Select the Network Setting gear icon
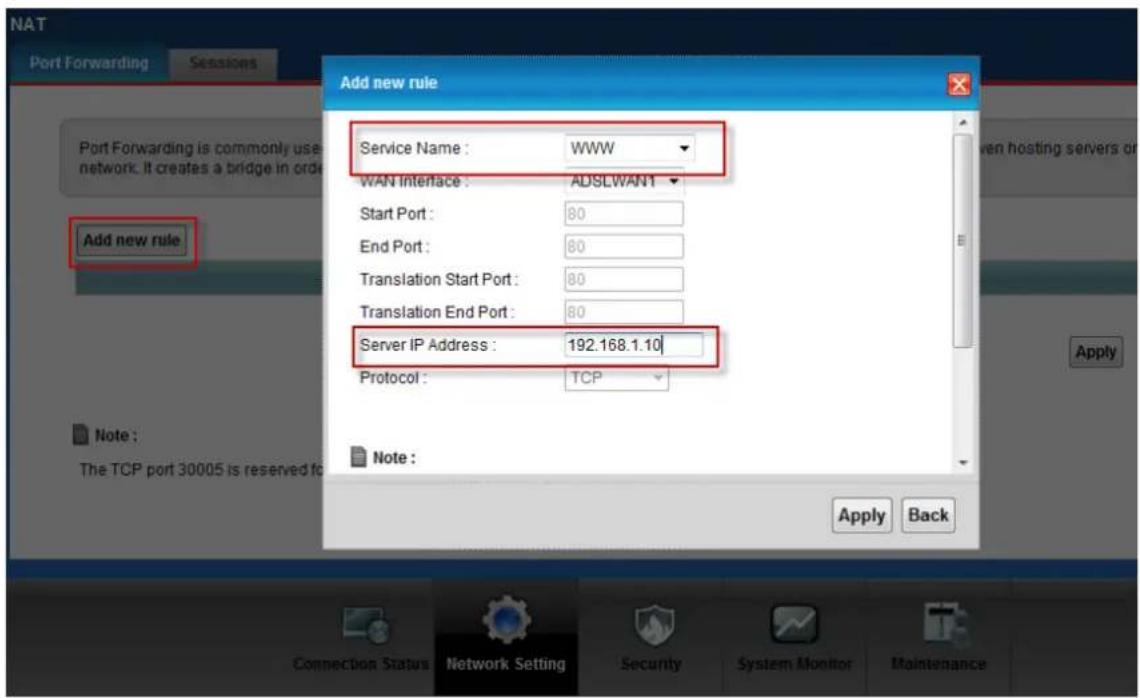This screenshot has width=1140, height=698. click(x=506, y=619)
